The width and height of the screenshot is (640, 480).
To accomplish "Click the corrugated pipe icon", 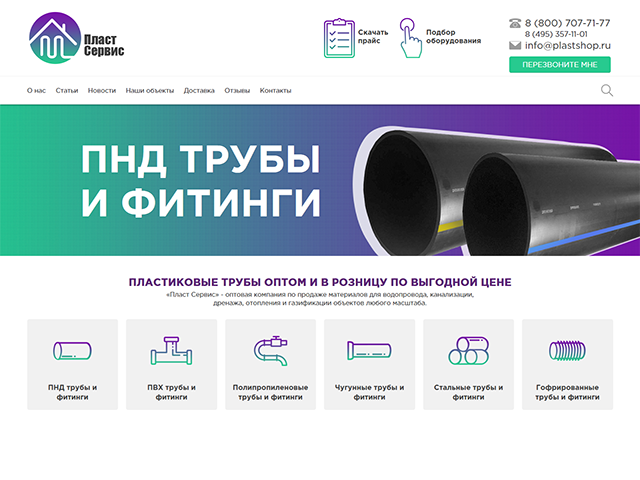I will 567,351.
